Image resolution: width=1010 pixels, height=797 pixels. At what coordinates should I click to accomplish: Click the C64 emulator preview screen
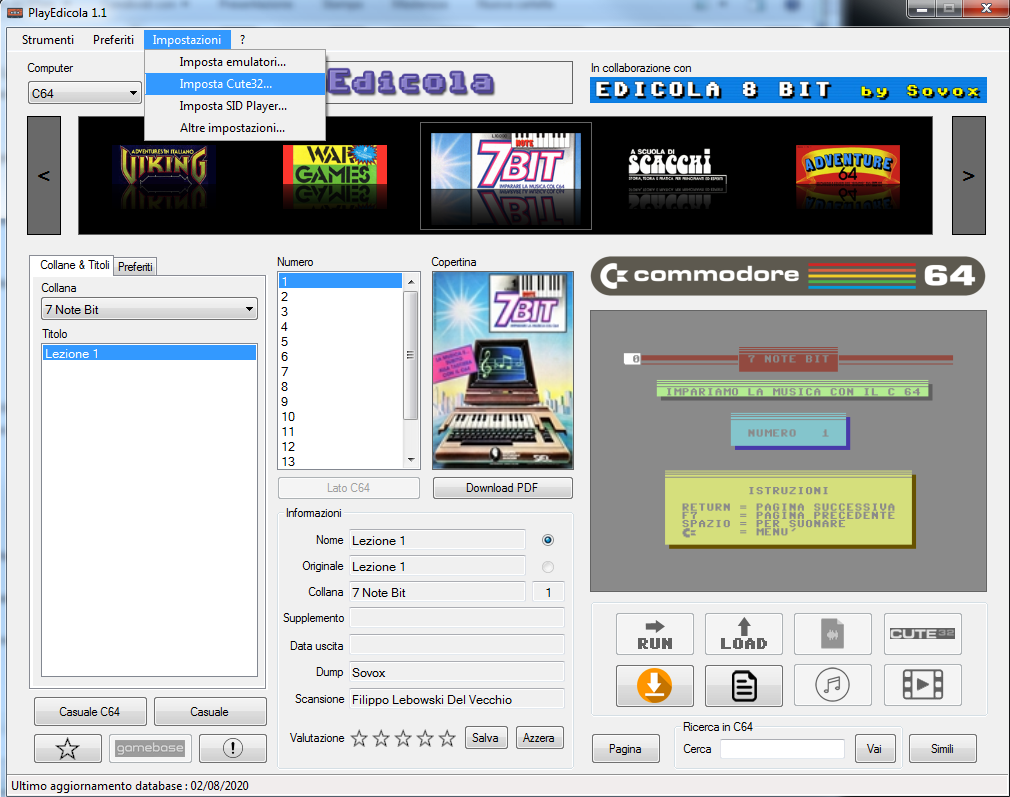(x=788, y=451)
